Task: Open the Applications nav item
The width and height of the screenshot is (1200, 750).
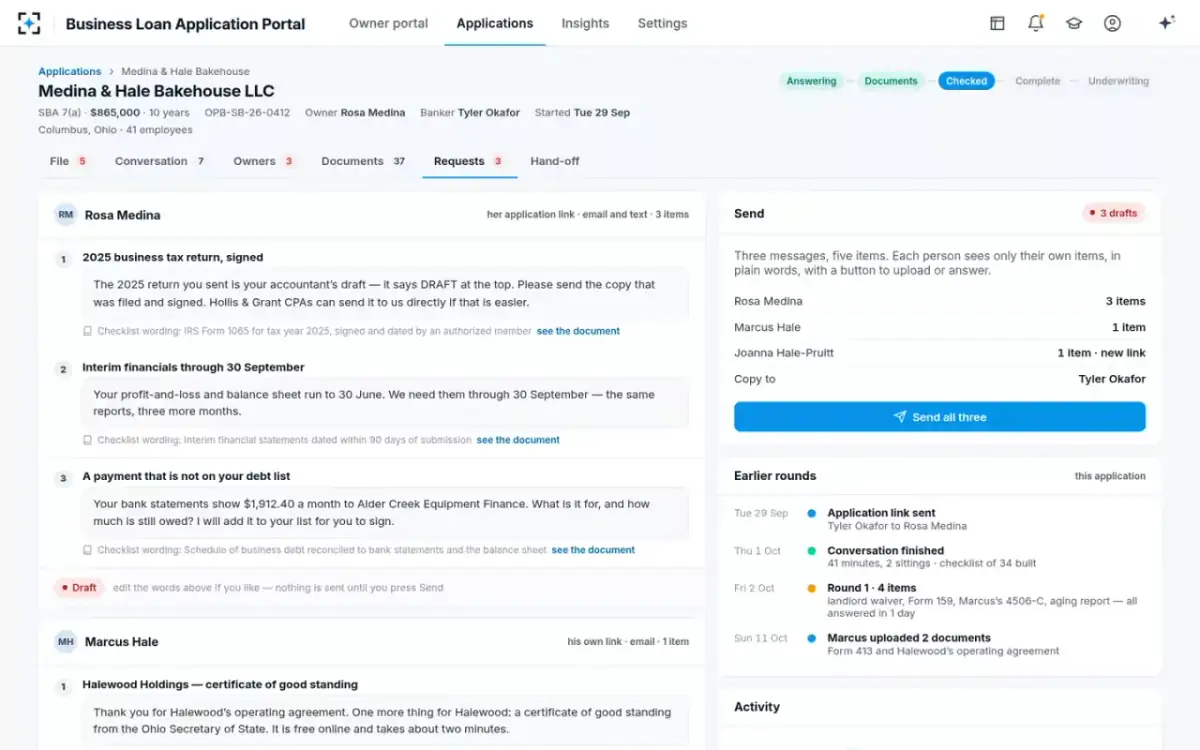Action: click(495, 23)
